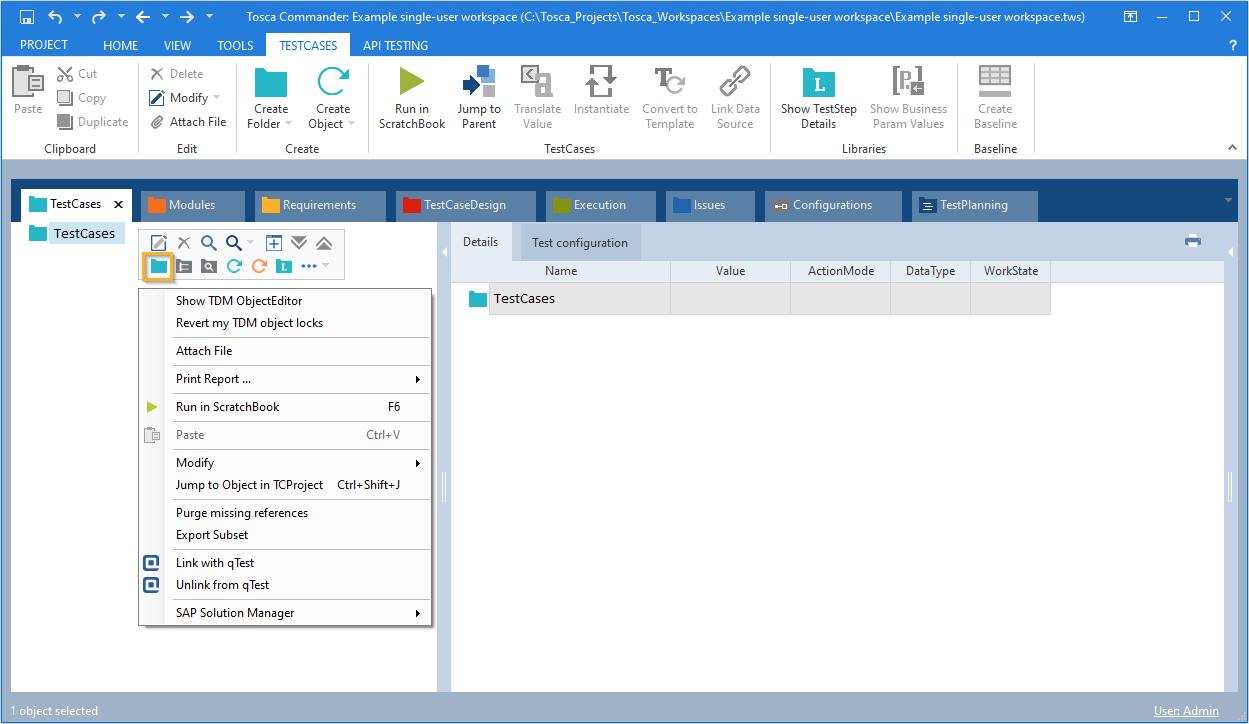Click the orange refresh arrow in mini toolbar
This screenshot has width=1249, height=724.
259,266
